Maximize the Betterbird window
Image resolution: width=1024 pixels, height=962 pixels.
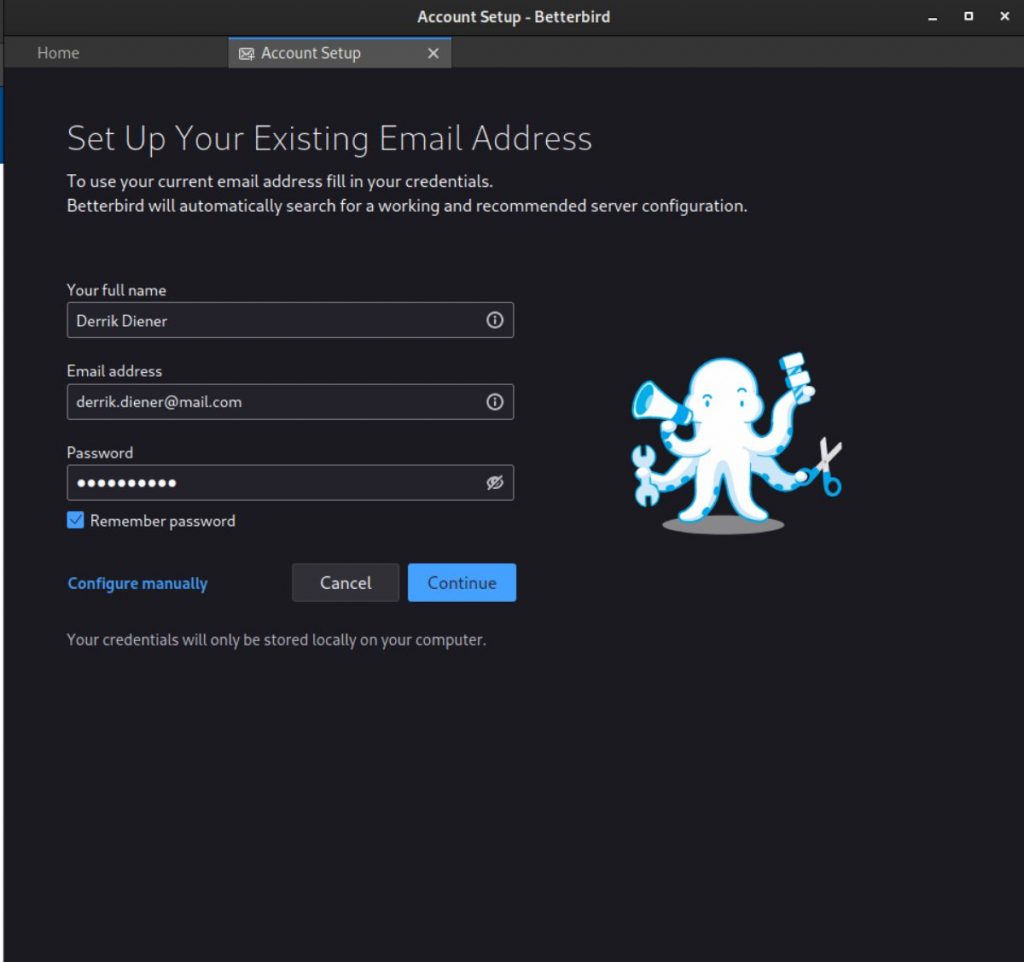tap(968, 16)
